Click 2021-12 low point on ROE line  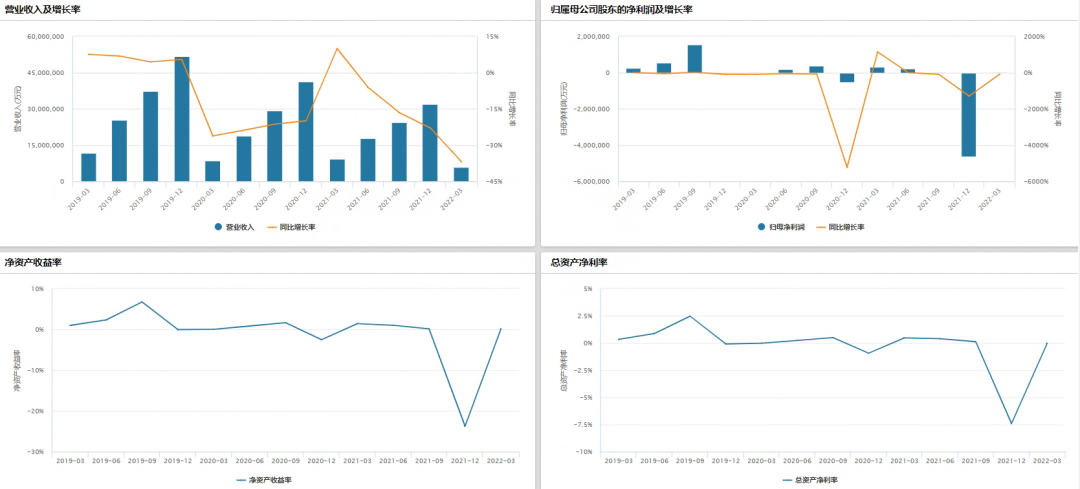[465, 426]
